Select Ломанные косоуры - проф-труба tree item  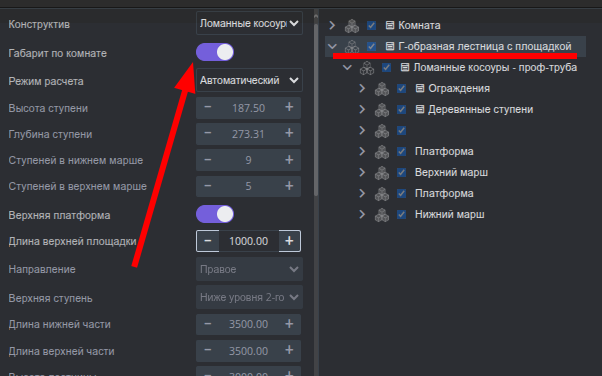tap(495, 68)
